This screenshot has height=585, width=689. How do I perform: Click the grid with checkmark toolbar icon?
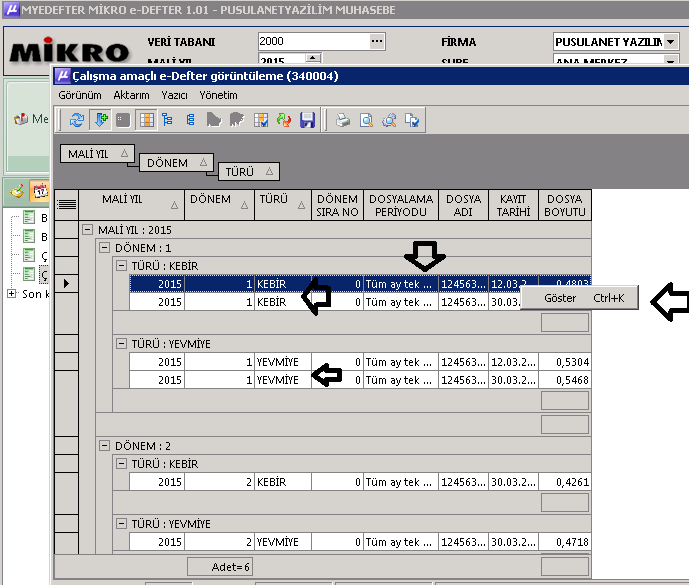(x=261, y=120)
